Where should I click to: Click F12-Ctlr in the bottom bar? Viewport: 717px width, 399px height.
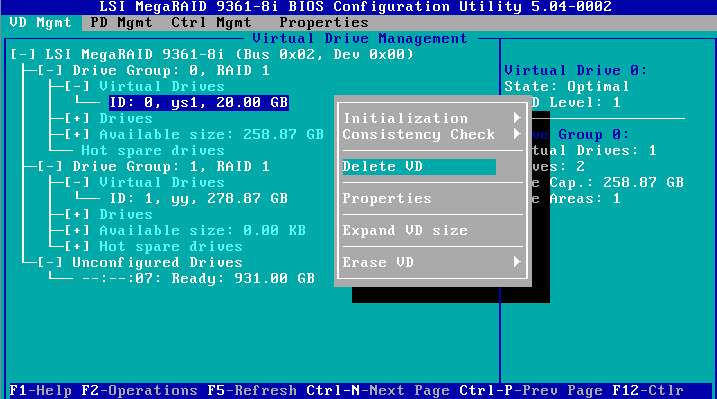(x=648, y=390)
